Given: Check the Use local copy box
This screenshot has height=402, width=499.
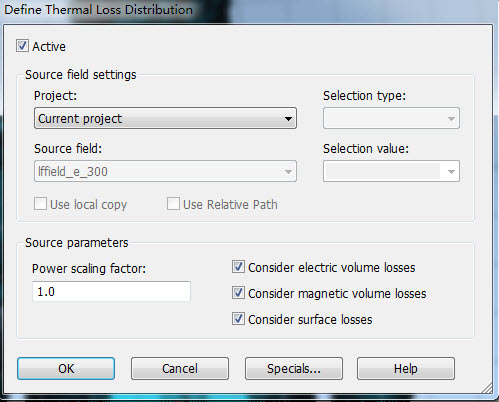Looking at the screenshot, I should (40, 204).
